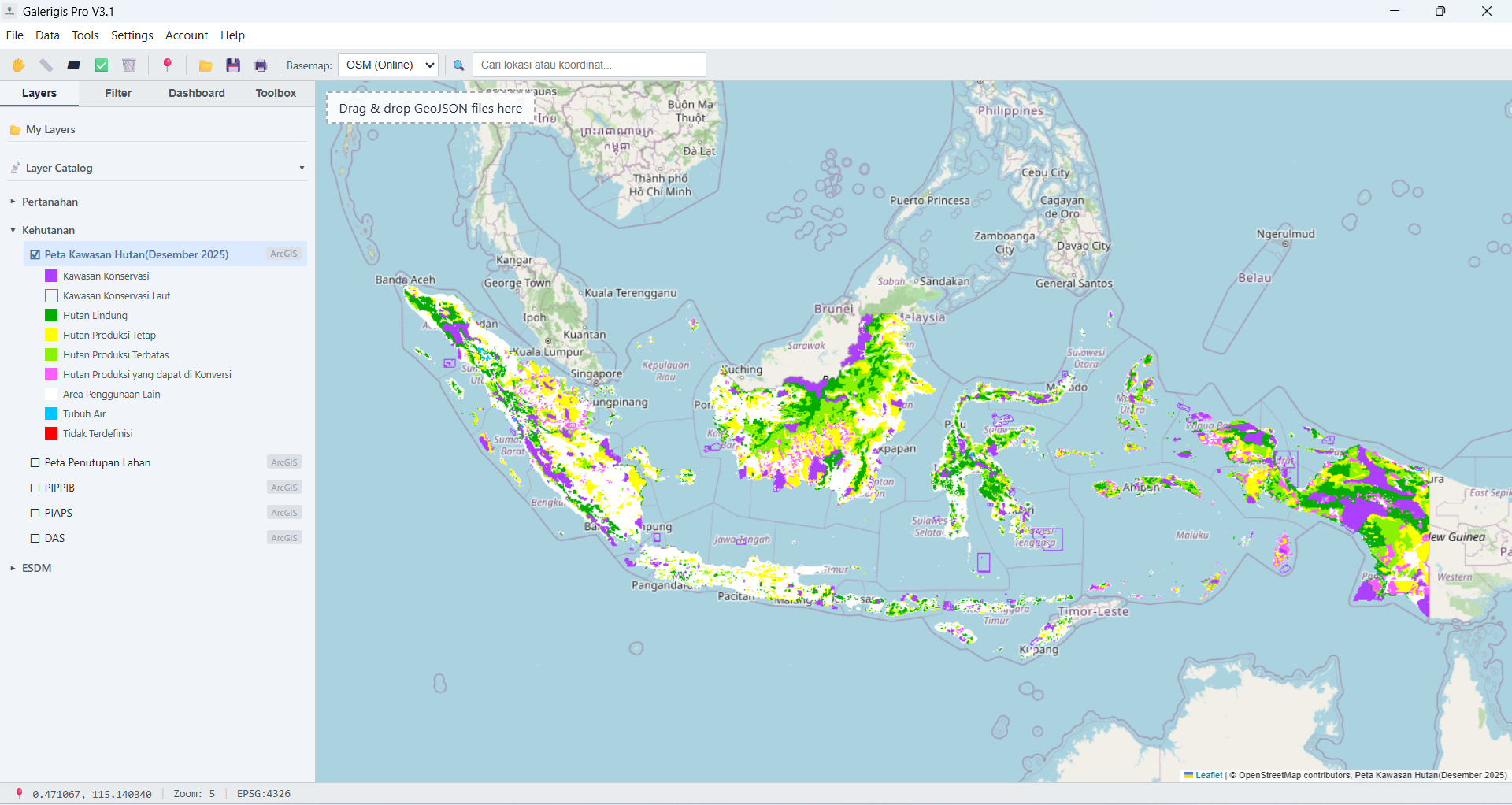
Task: Activate the measure (ruler) tool
Action: tap(46, 65)
